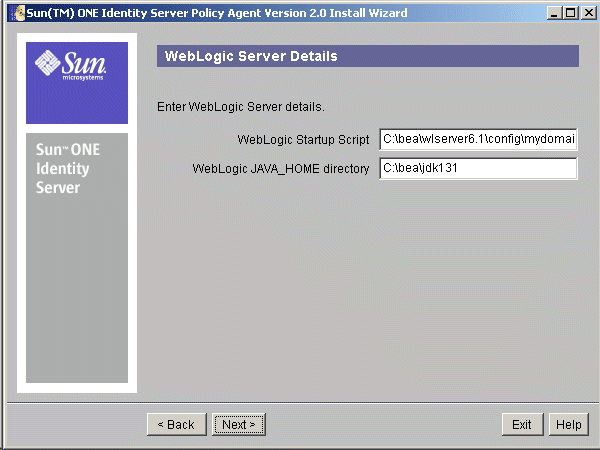The image size is (600, 450).
Task: Click the 'WebLogic Server Details' heading
Action: [251, 56]
